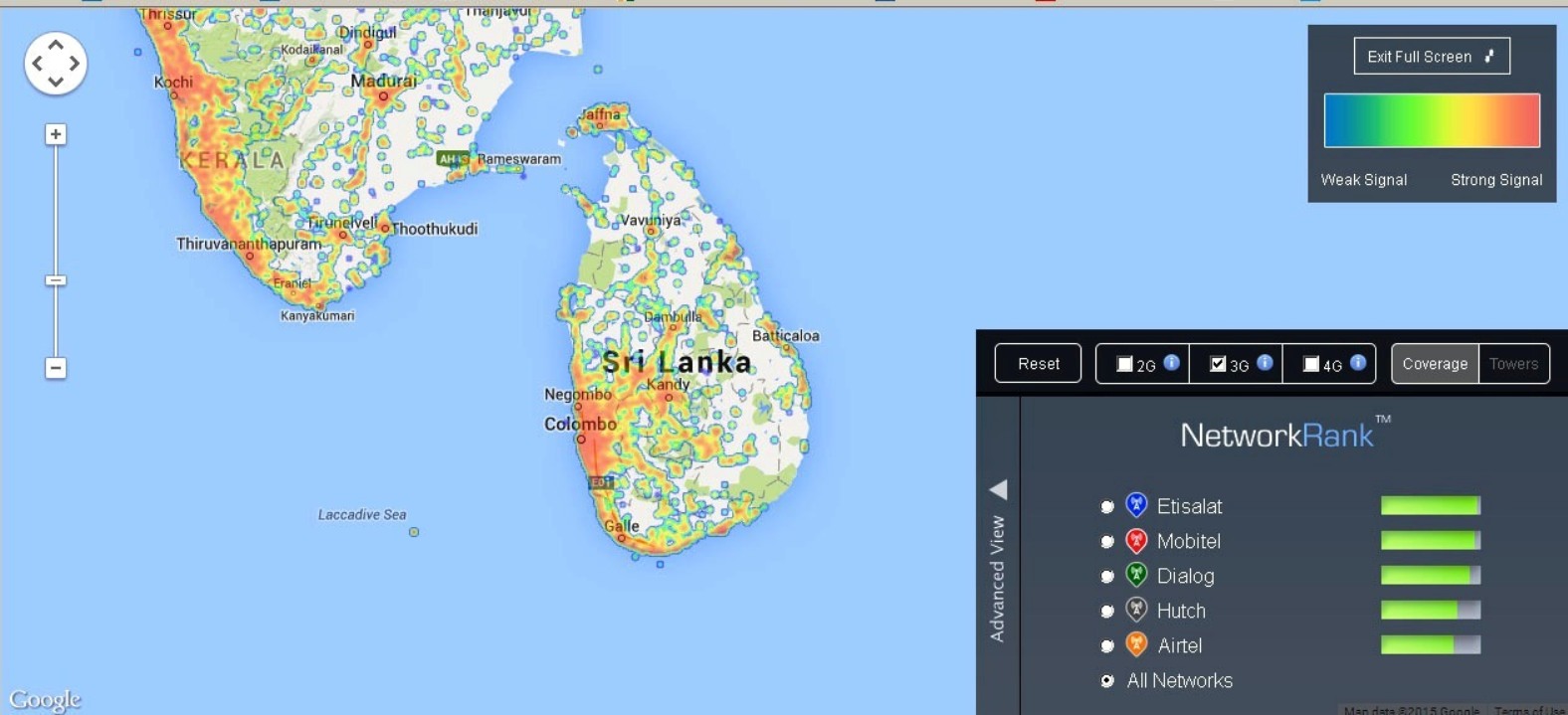This screenshot has width=1568, height=715.
Task: Select the Dialog network radio button
Action: (x=1107, y=577)
